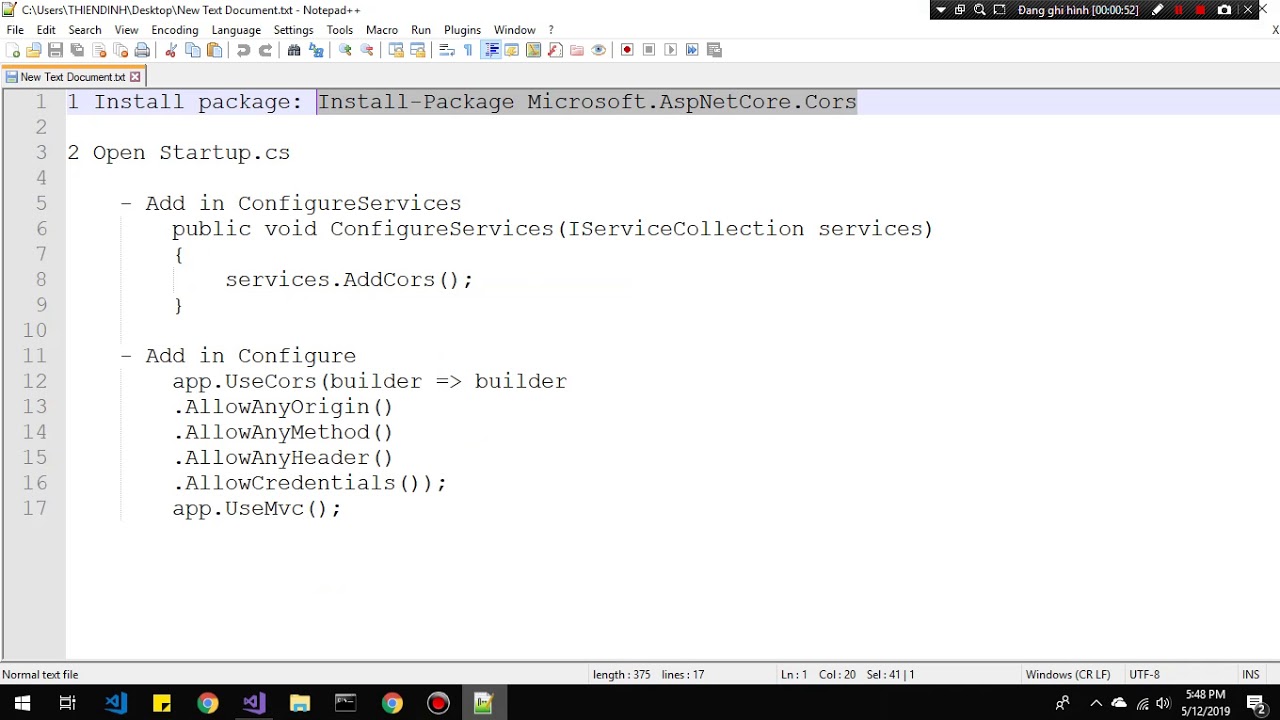1280x720 pixels.
Task: Click the Close document toolbar icon
Action: [x=99, y=50]
